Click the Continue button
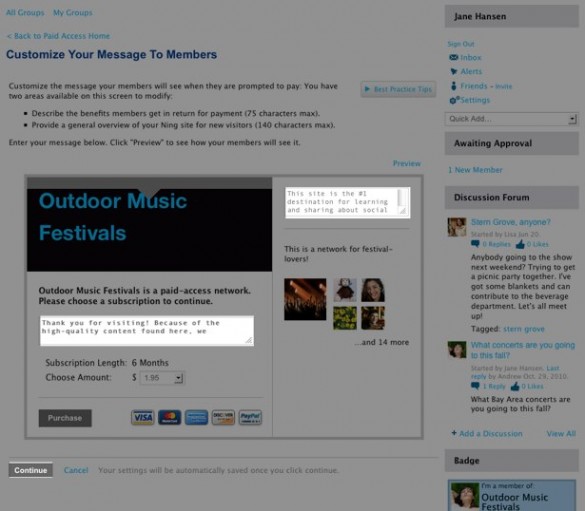Image resolution: width=585 pixels, height=511 pixels. (31, 470)
